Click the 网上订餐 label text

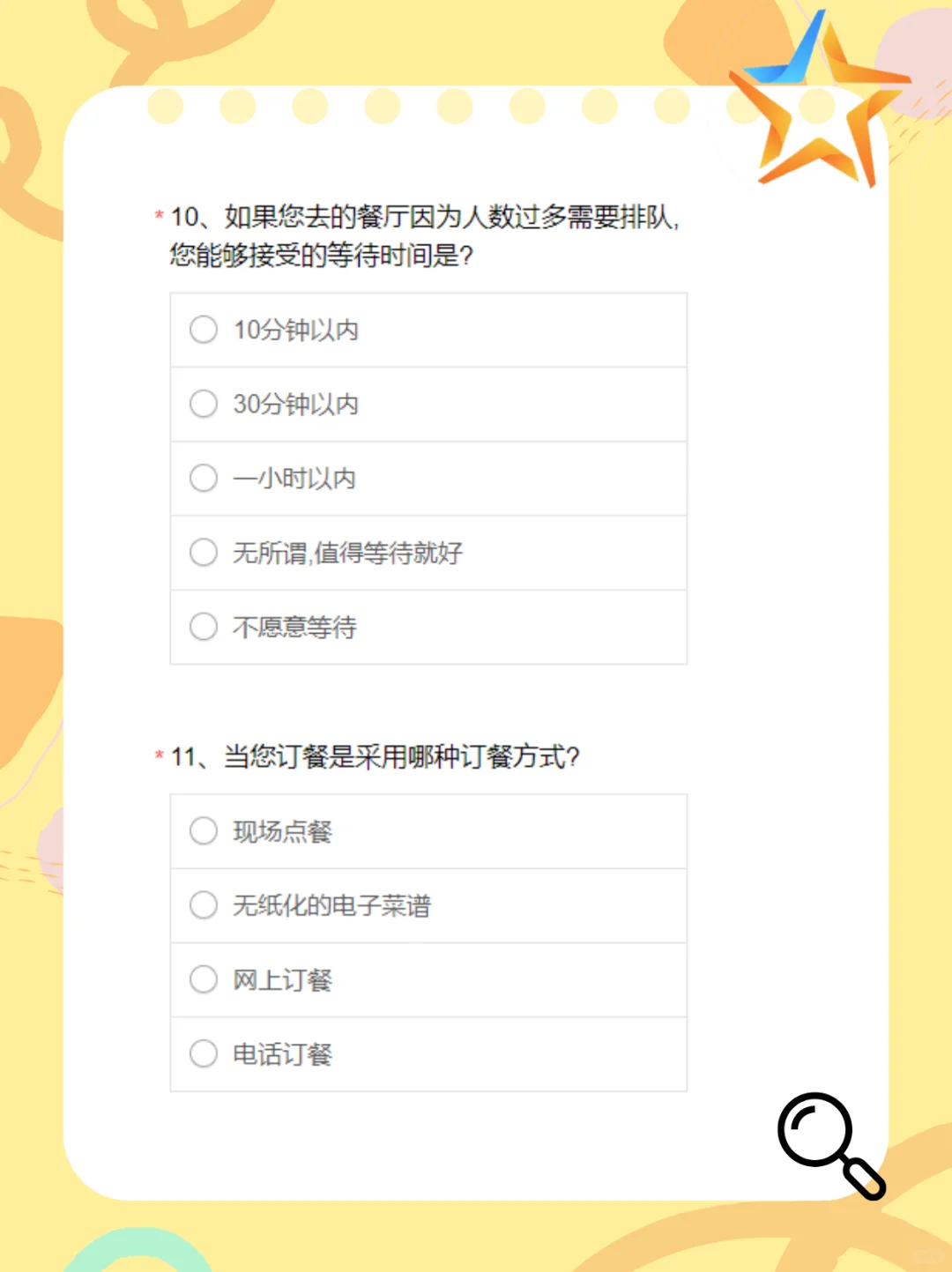click(282, 979)
